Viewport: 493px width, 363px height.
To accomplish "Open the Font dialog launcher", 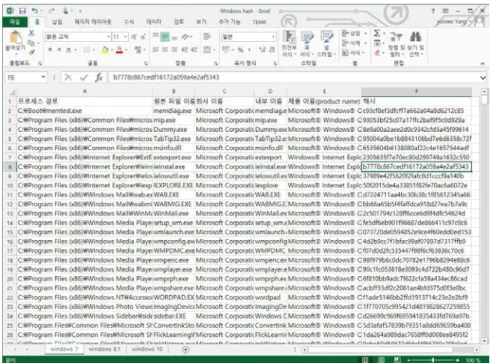I will tap(146, 63).
